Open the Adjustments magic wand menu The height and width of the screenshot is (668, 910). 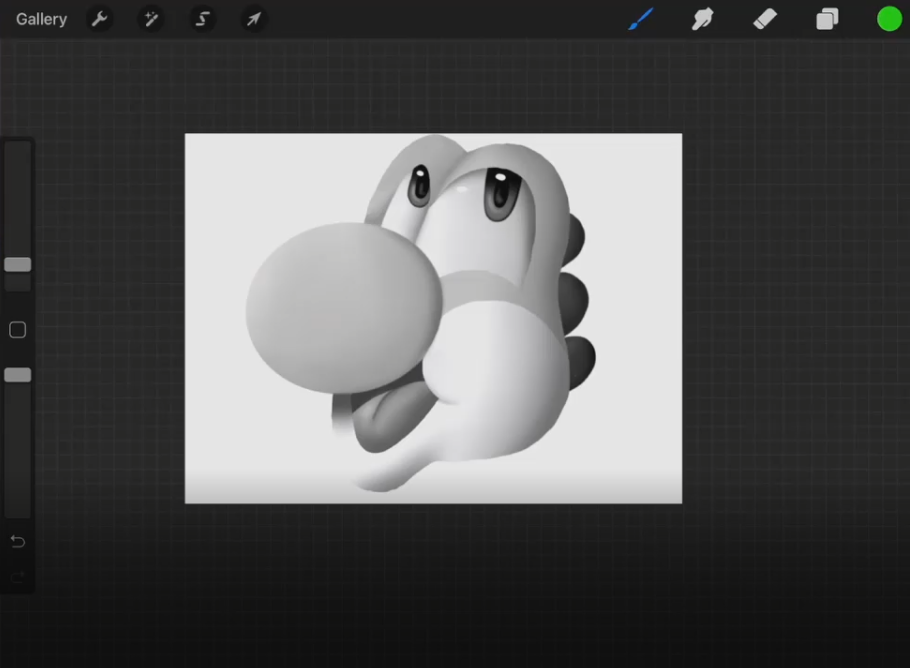coord(151,19)
